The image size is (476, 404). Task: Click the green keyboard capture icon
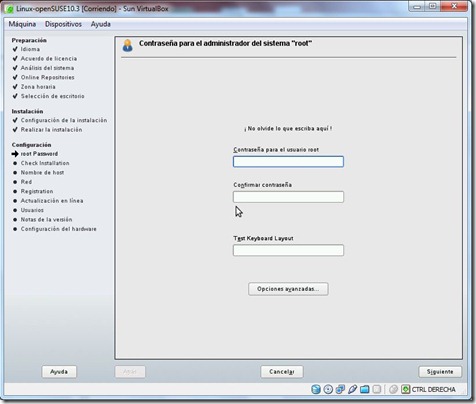405,389
